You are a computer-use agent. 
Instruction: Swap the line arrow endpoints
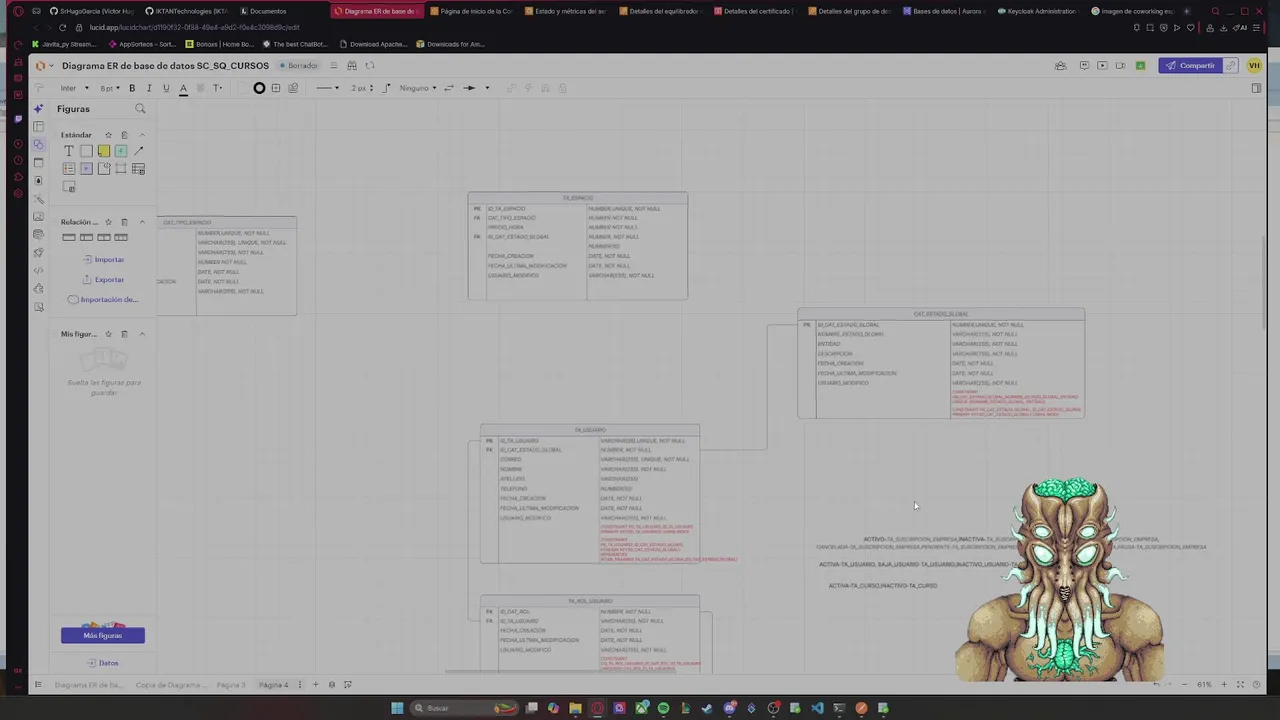click(x=449, y=88)
